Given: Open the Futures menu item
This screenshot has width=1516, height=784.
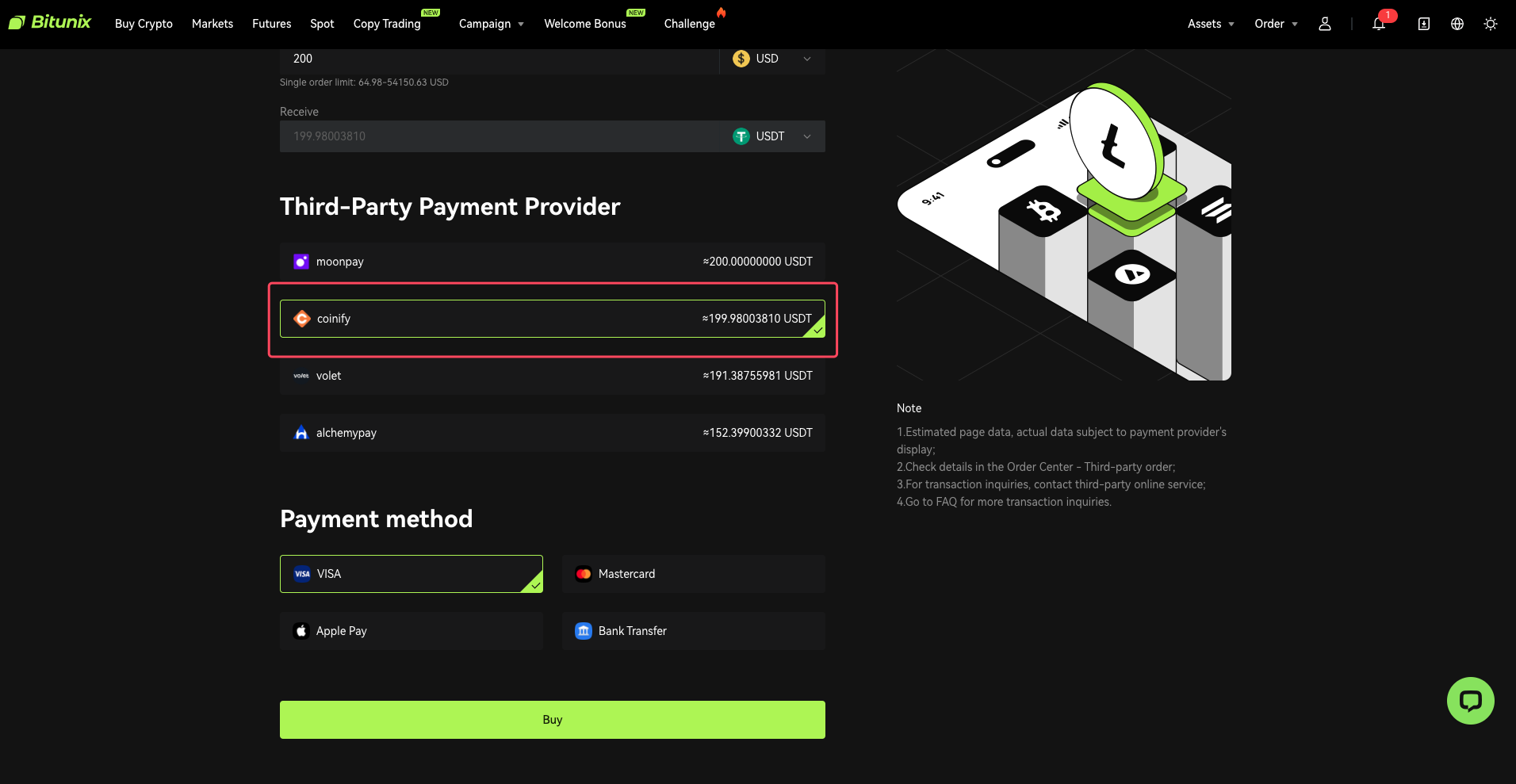Looking at the screenshot, I should (x=272, y=24).
